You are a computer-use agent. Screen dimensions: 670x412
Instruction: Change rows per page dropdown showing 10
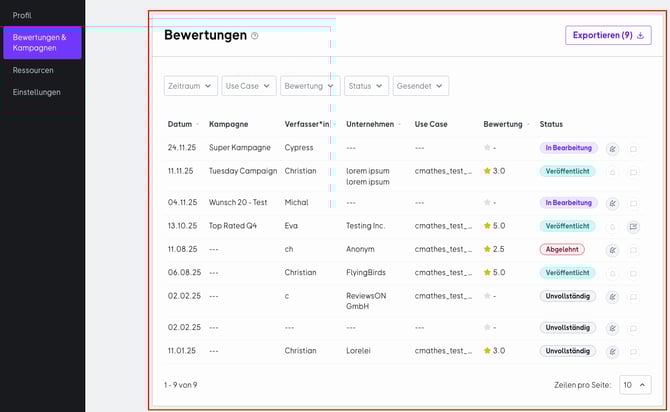(635, 384)
